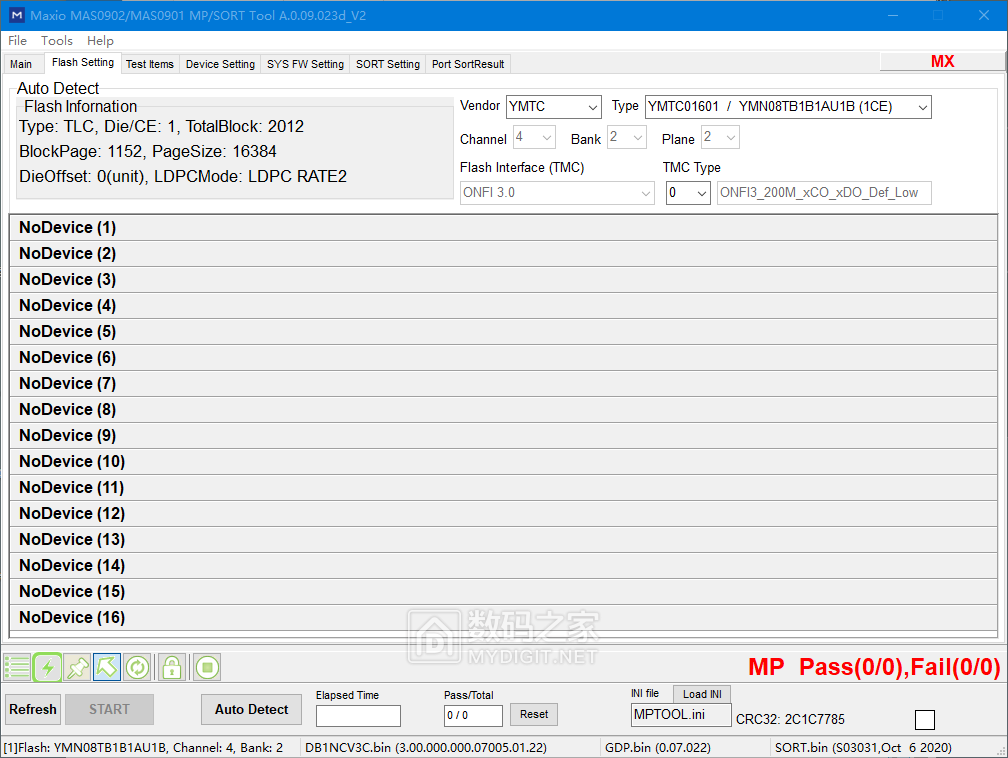Select the NoDevice (12) row

(503, 514)
